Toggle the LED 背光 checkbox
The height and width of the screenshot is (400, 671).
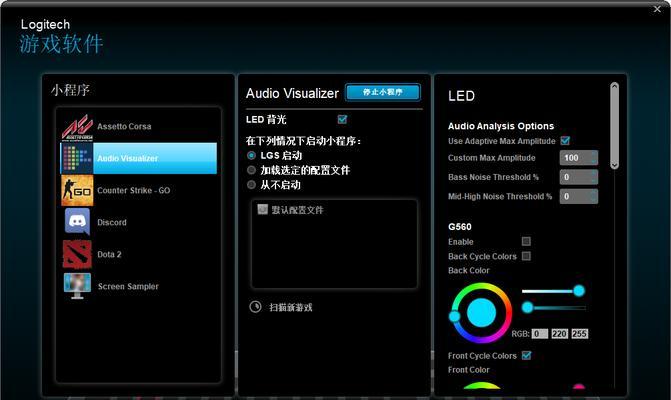click(x=342, y=119)
